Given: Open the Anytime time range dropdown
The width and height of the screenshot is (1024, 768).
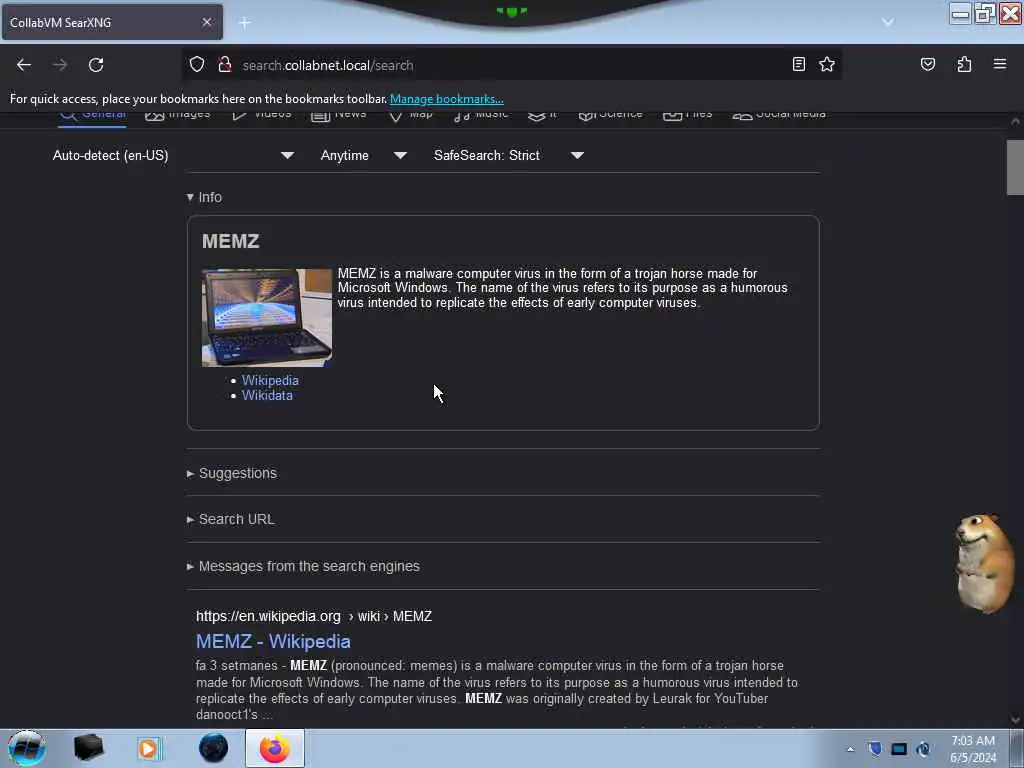Looking at the screenshot, I should tap(364, 155).
